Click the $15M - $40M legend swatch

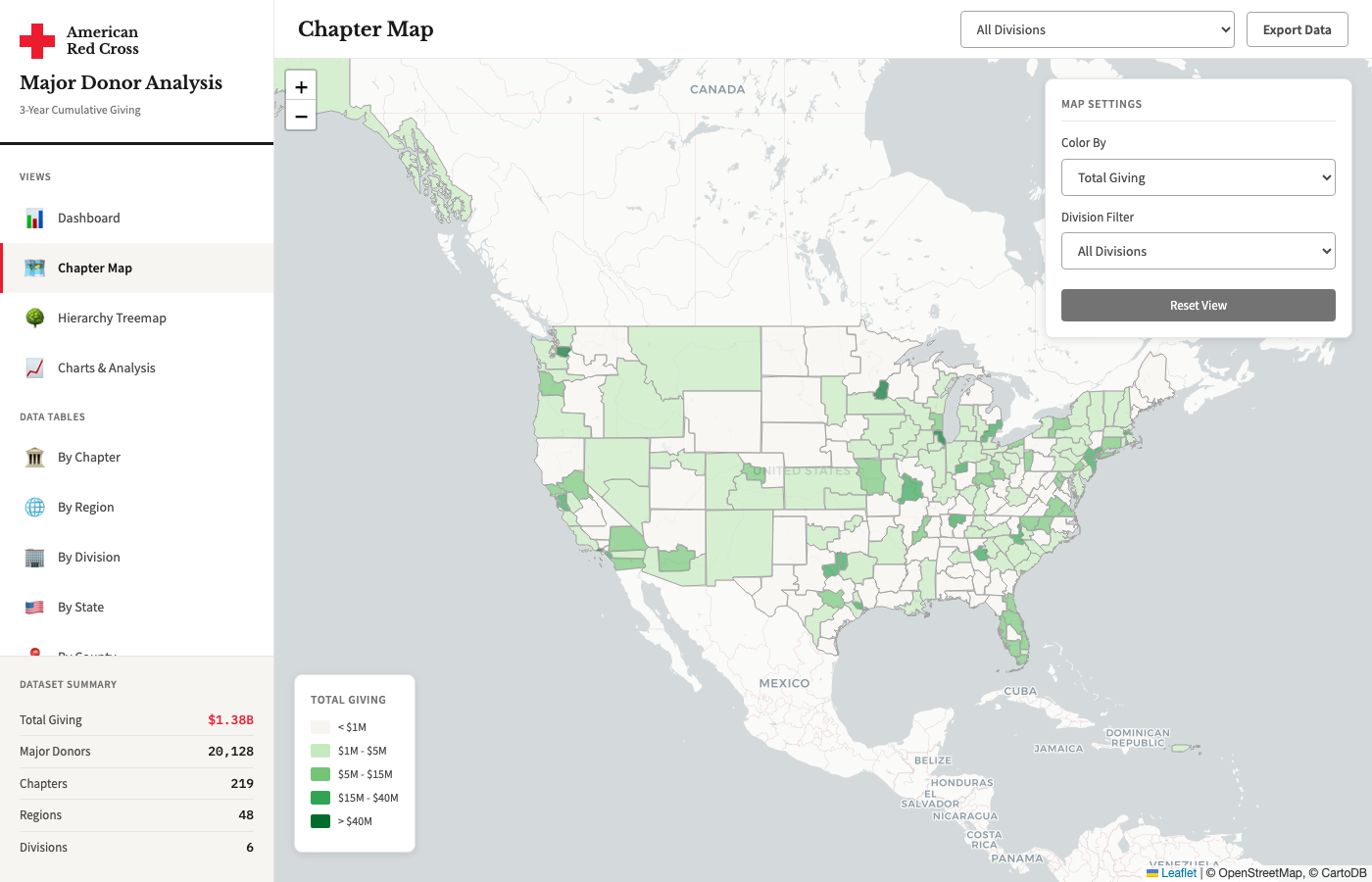320,798
